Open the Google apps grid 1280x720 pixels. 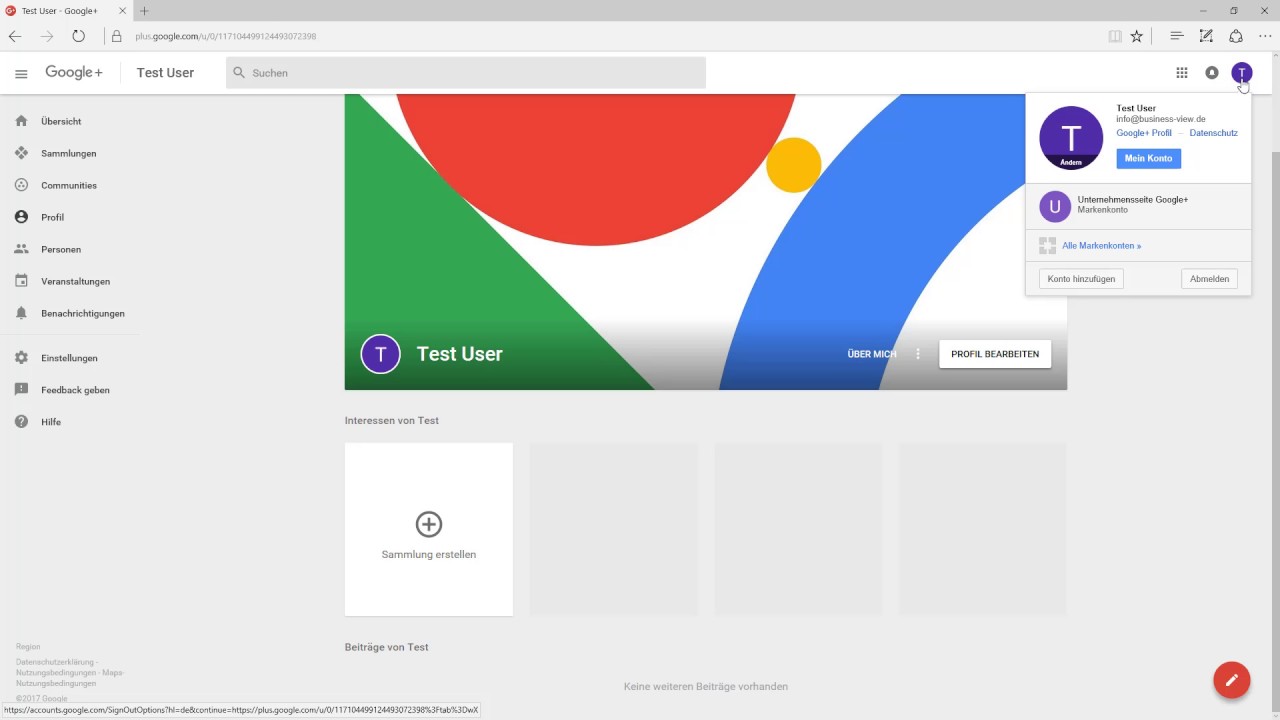1182,73
